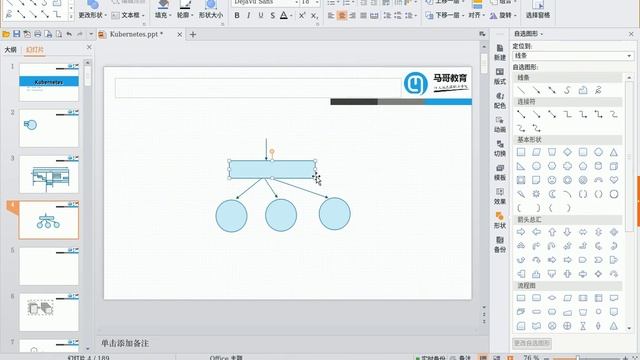Click the print icon in quick access bar
The width and height of the screenshot is (640, 360).
tap(38, 34)
